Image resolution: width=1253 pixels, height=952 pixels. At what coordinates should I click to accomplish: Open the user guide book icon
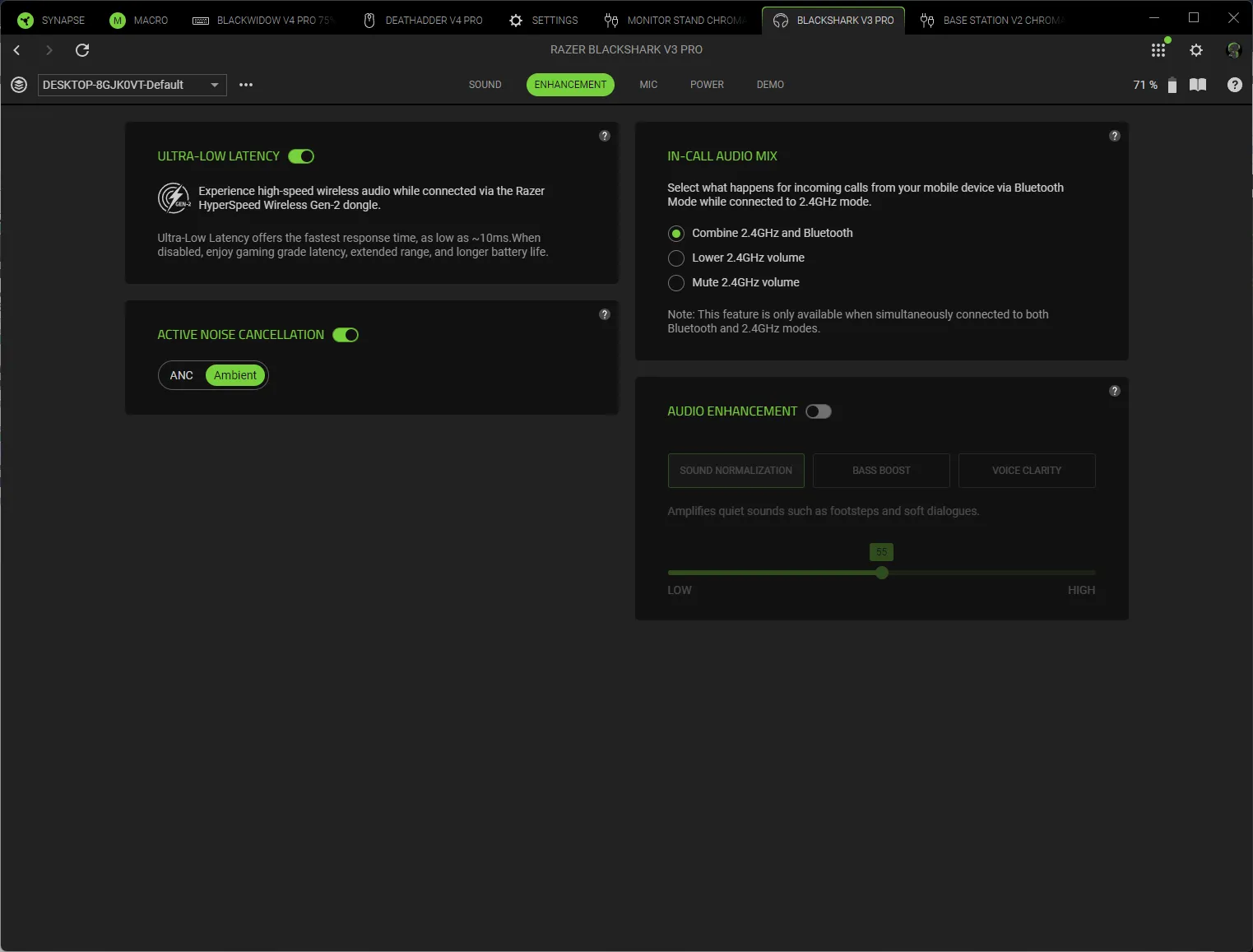tap(1198, 85)
